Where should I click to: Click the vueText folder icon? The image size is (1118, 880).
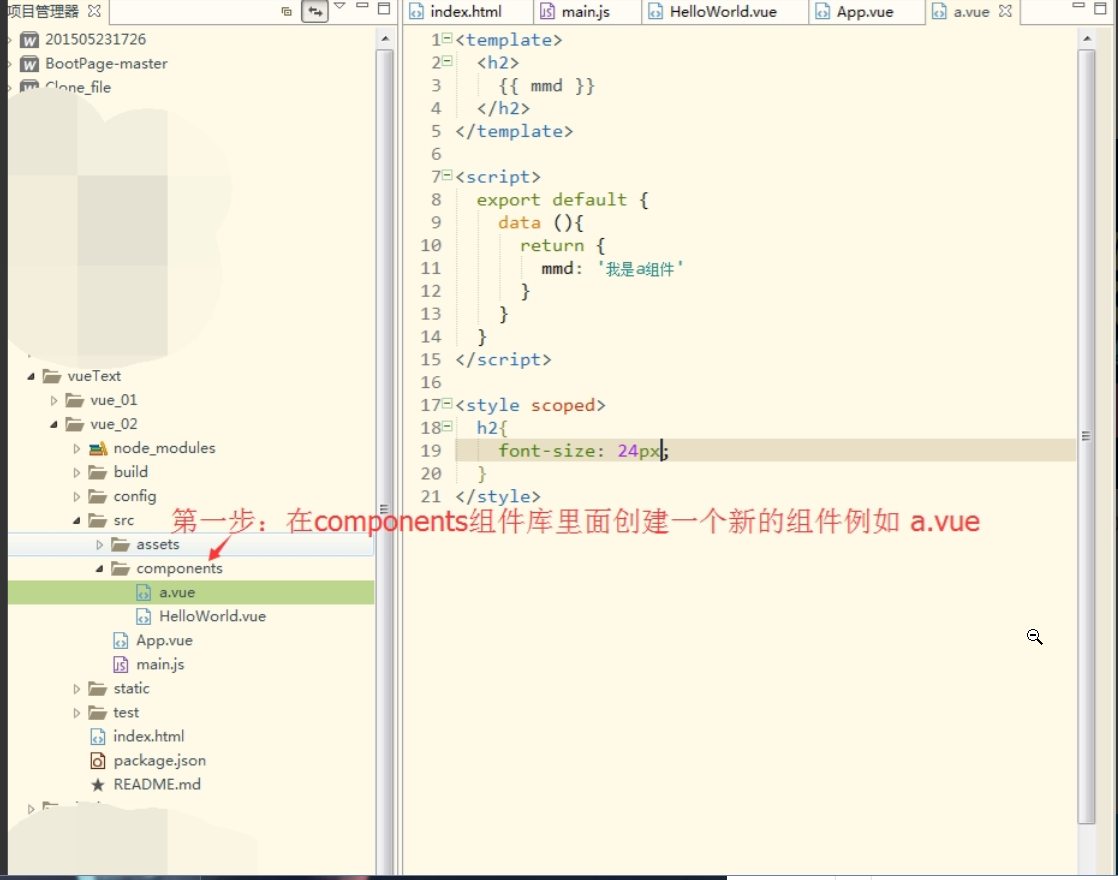click(x=51, y=376)
